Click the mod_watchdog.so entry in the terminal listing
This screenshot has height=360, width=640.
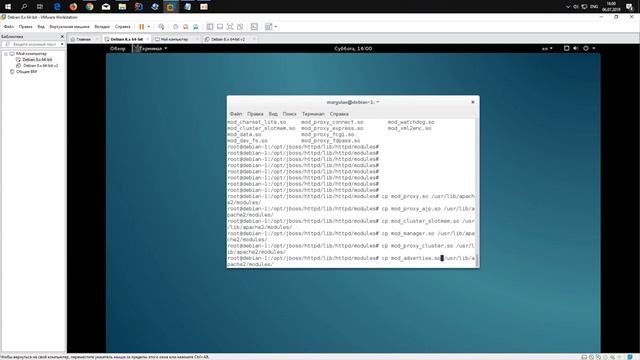411,122
